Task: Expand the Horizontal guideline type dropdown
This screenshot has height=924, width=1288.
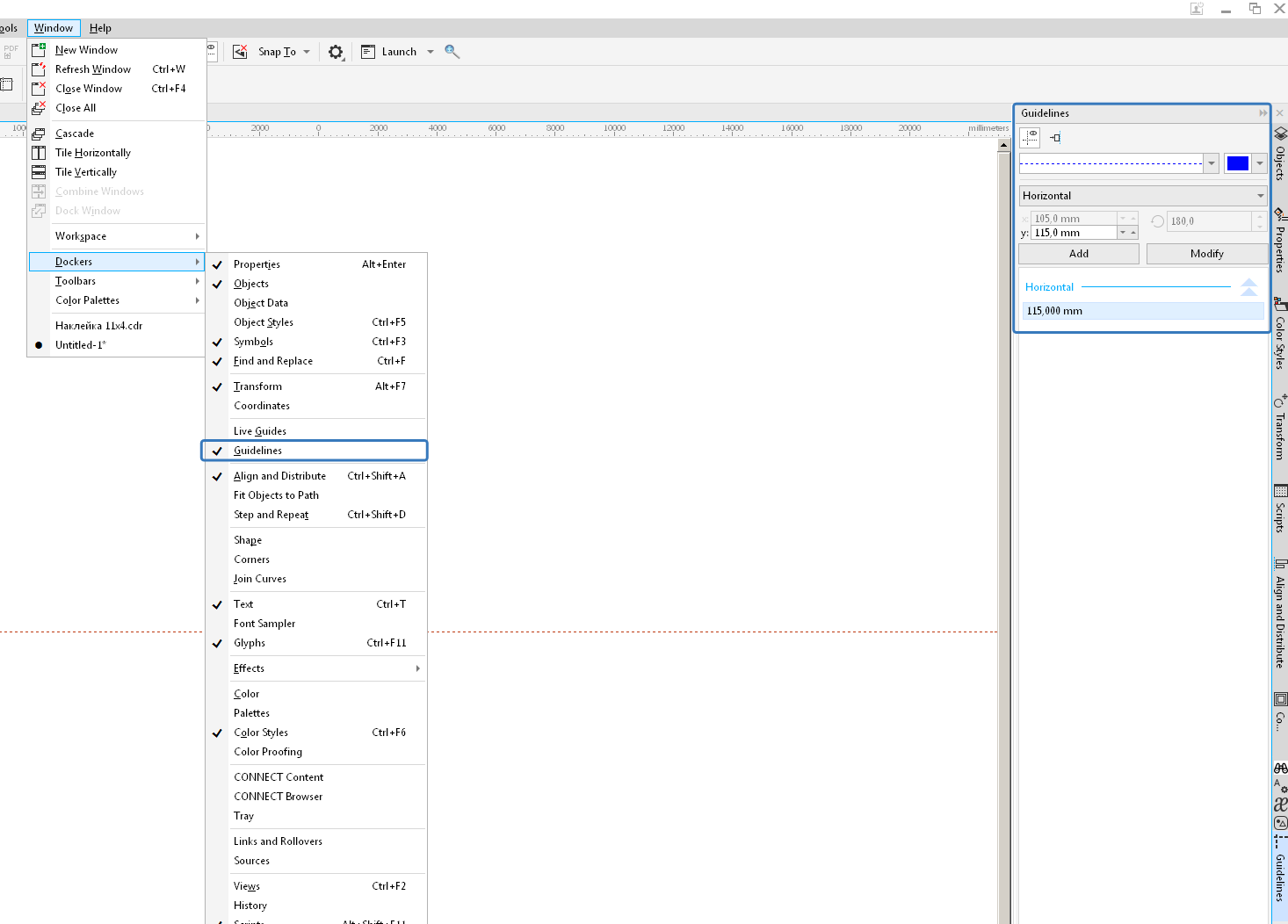Action: point(1142,196)
